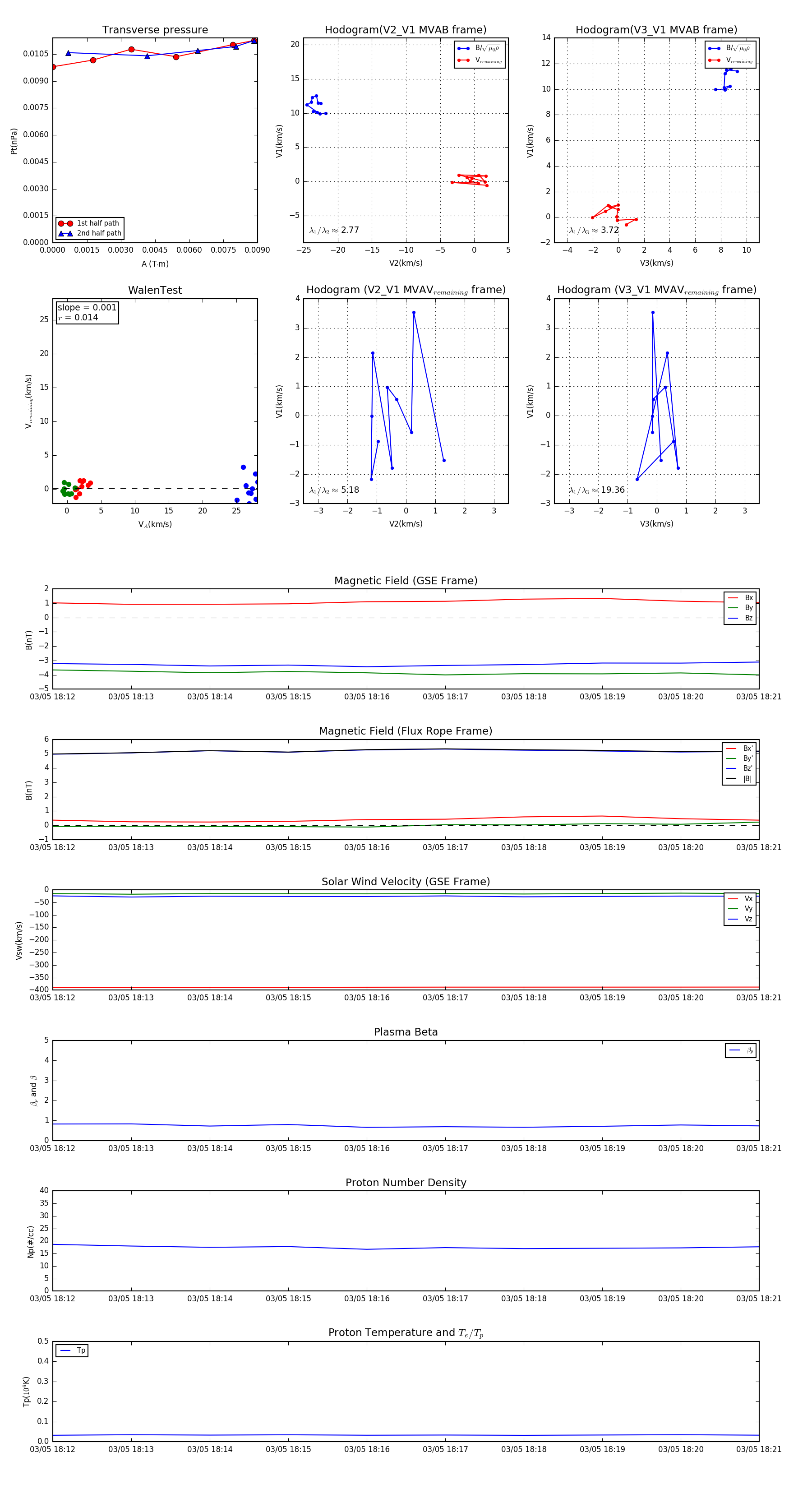This screenshot has width=812, height=1489.
Task: Click the "Transverse pressure" plot title
Action: (155, 30)
